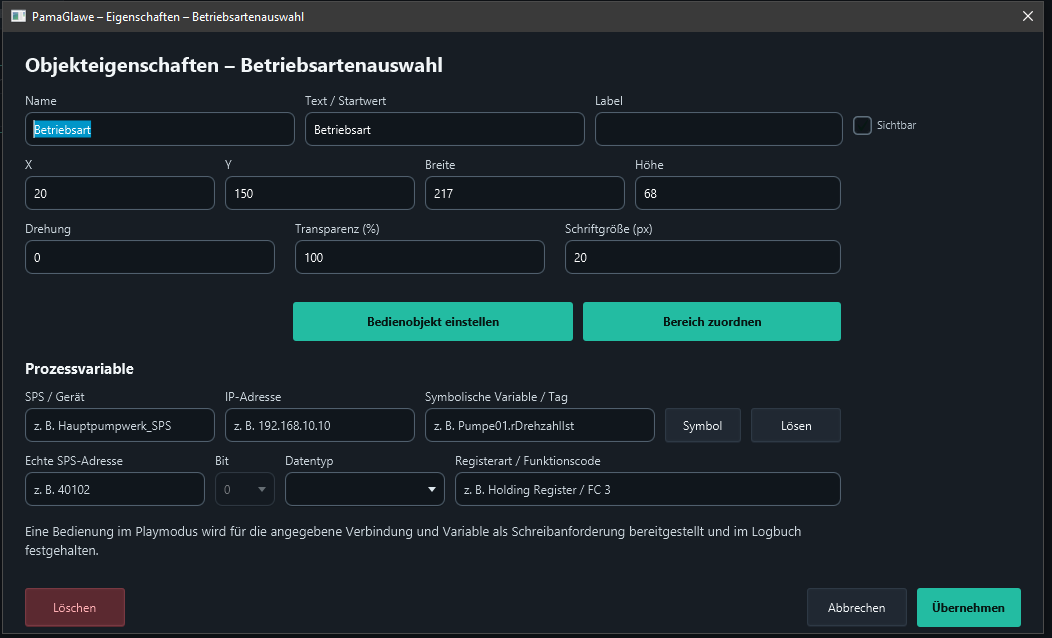Click Bereich zuordnen button
The width and height of the screenshot is (1052, 638).
point(712,321)
